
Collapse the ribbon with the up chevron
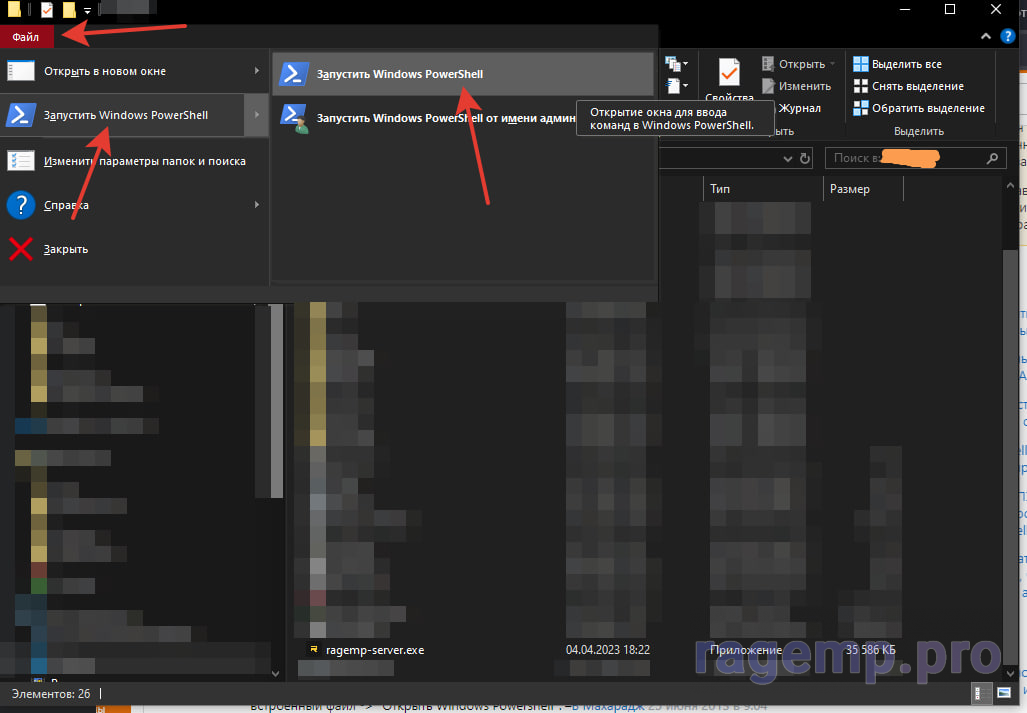[x=986, y=37]
